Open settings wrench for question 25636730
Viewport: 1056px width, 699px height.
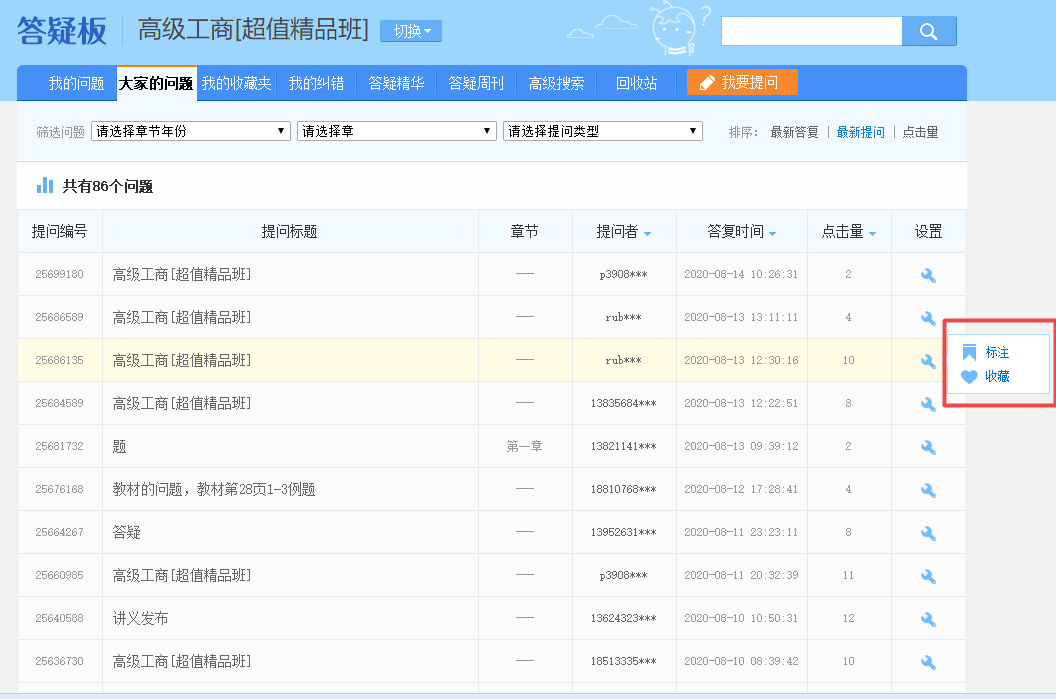pyautogui.click(x=927, y=661)
